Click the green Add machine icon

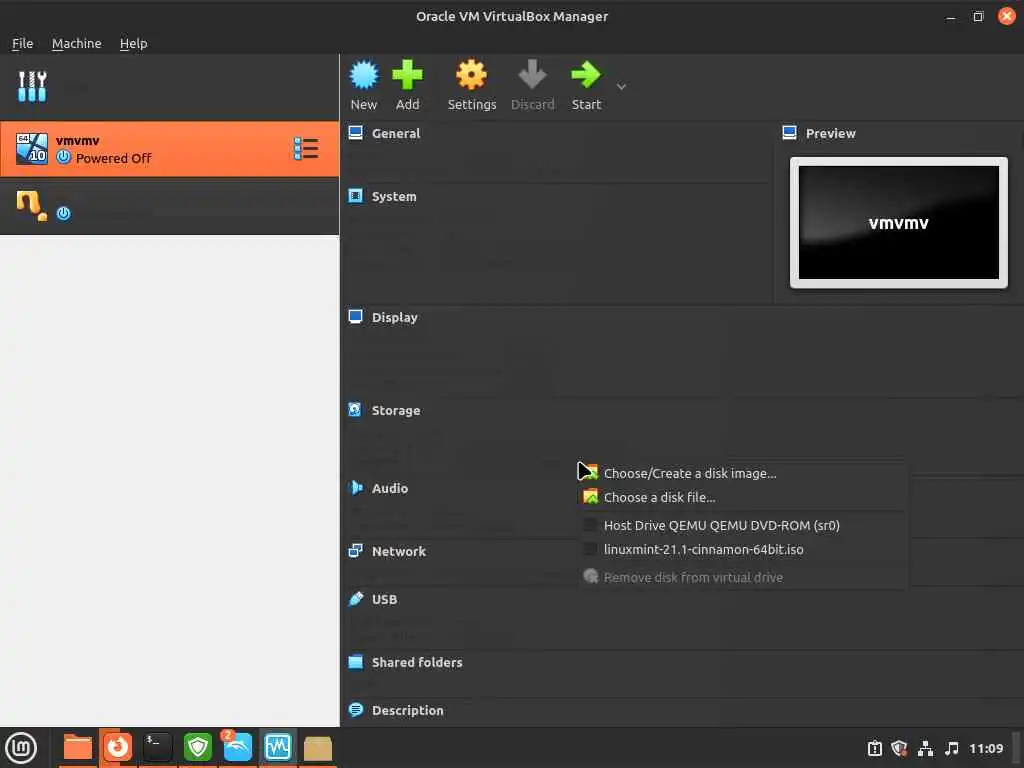point(408,75)
